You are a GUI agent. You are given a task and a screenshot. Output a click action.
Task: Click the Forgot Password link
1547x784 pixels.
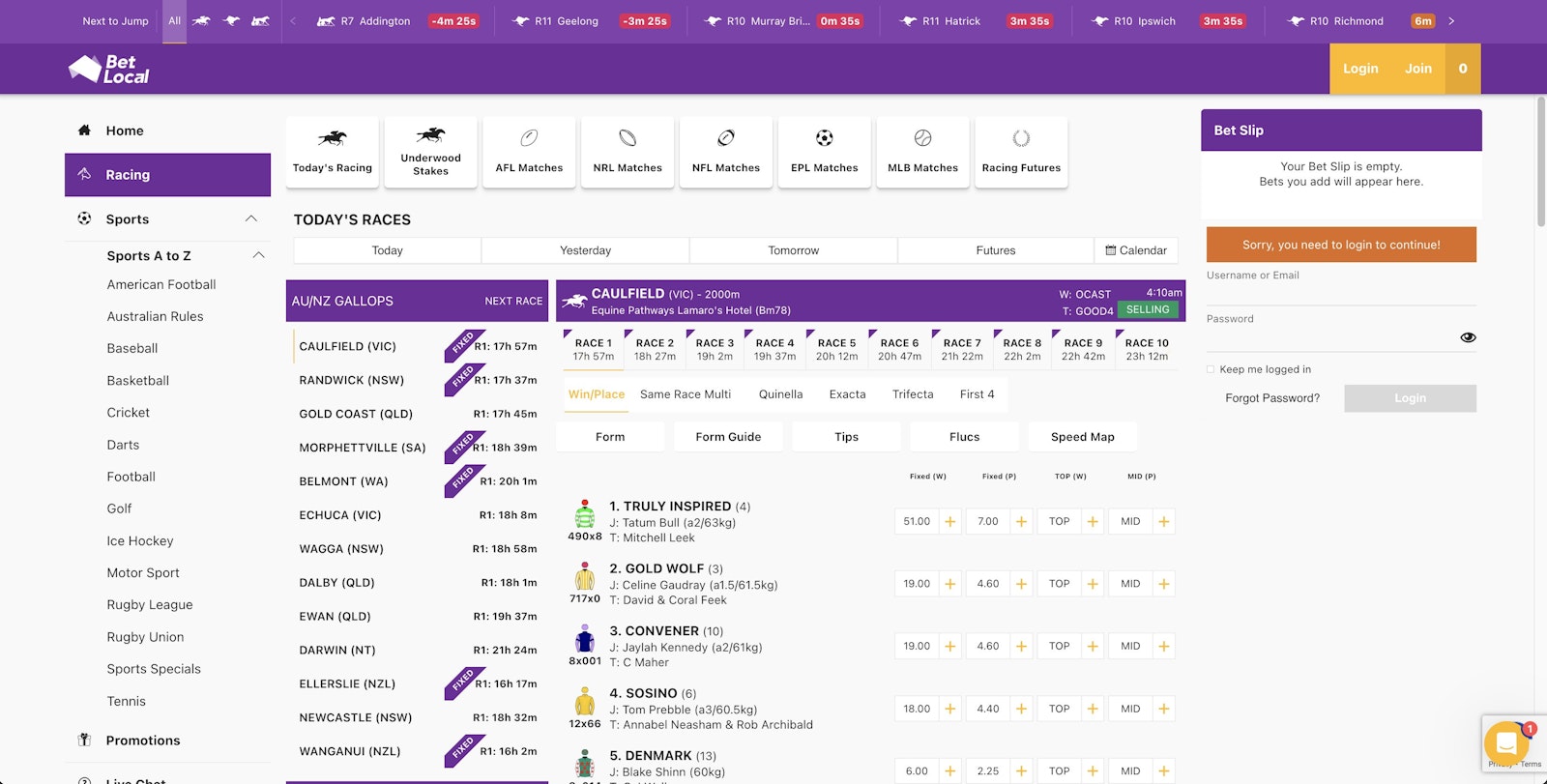pos(1271,398)
